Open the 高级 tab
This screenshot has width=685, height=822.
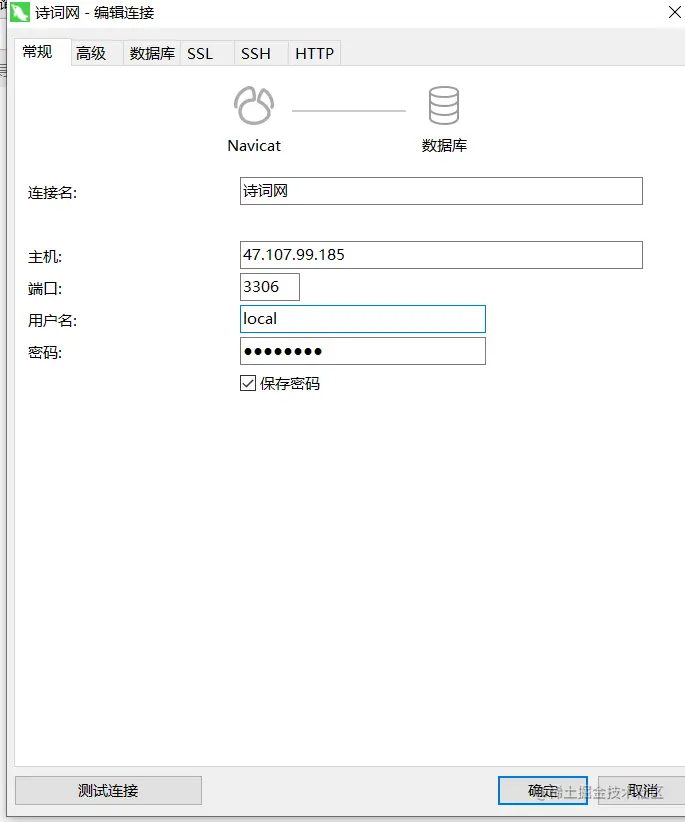[x=97, y=53]
